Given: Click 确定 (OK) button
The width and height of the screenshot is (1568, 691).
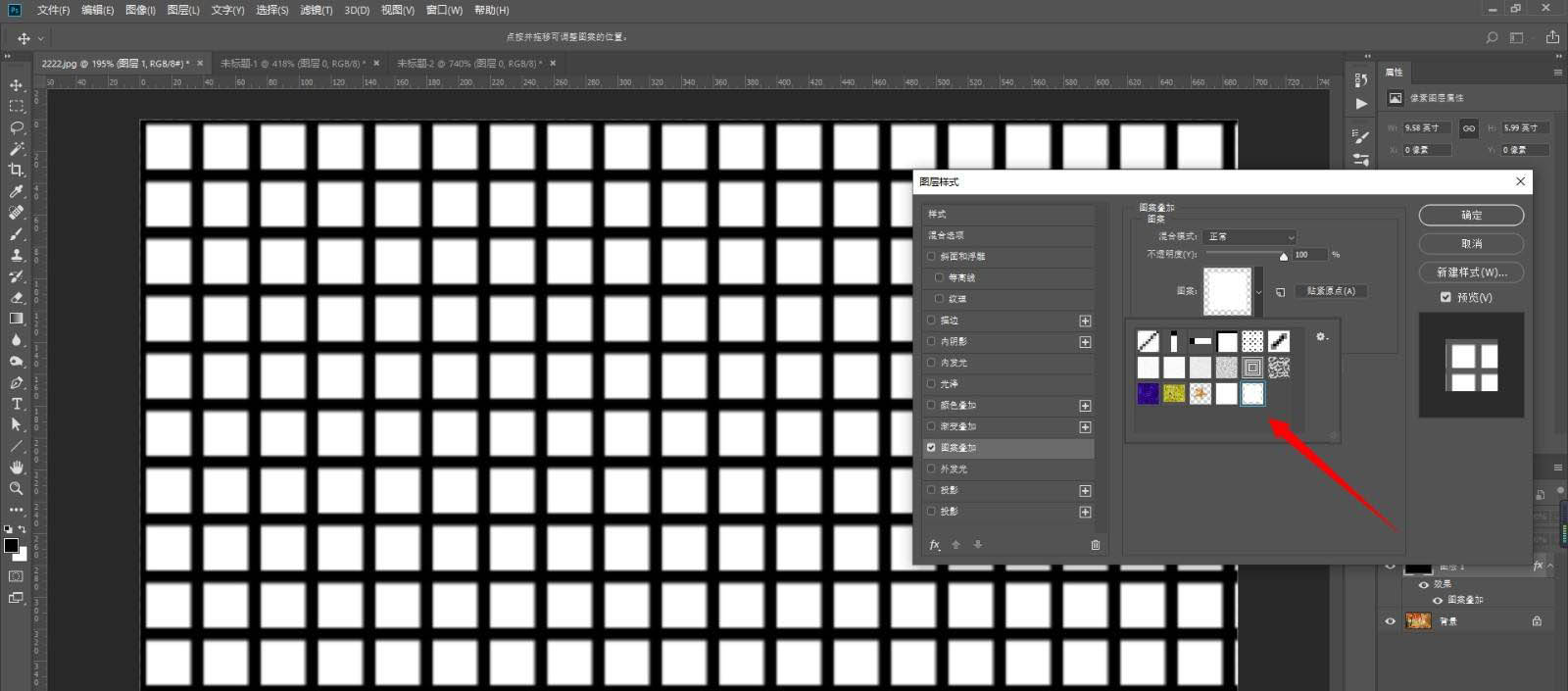Looking at the screenshot, I should 1471,215.
